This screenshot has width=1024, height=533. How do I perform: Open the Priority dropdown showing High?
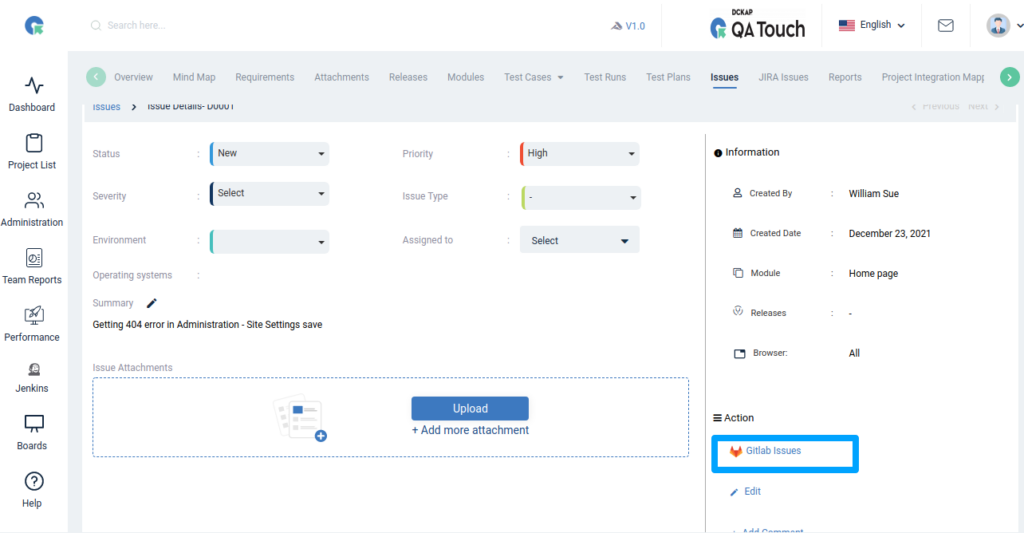[580, 154]
